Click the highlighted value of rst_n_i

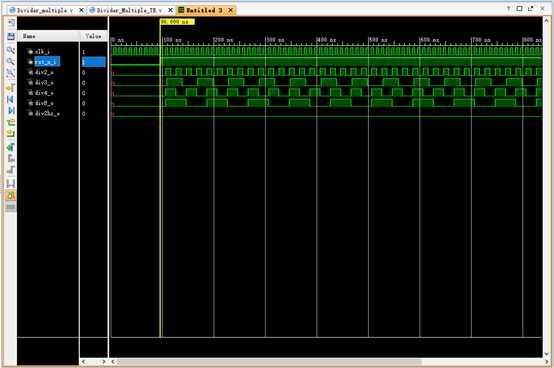(x=94, y=62)
